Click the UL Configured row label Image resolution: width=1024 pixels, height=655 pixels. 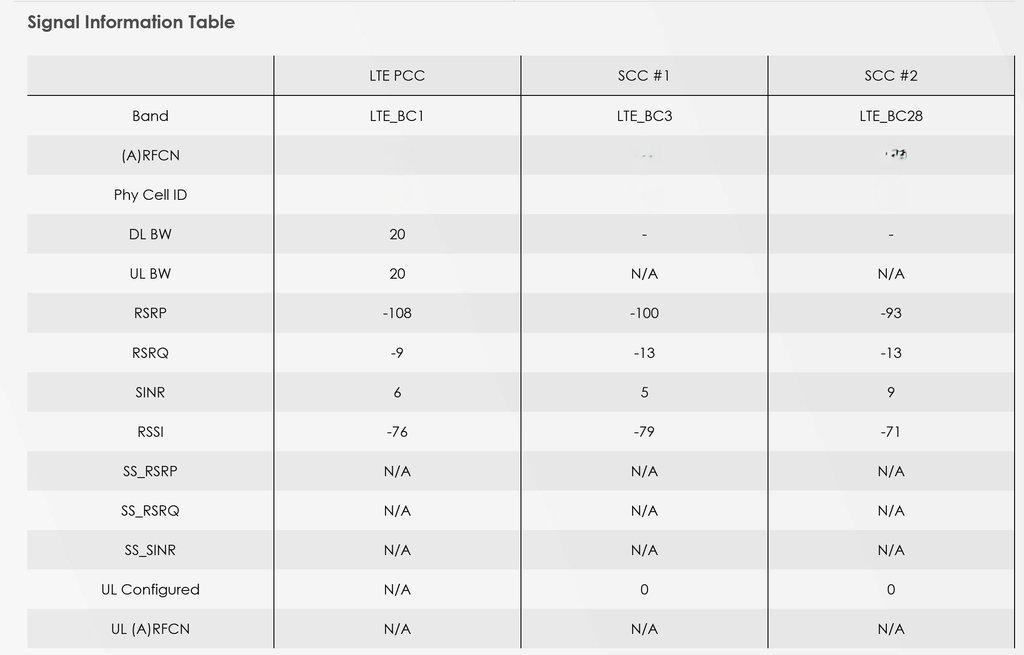click(150, 590)
